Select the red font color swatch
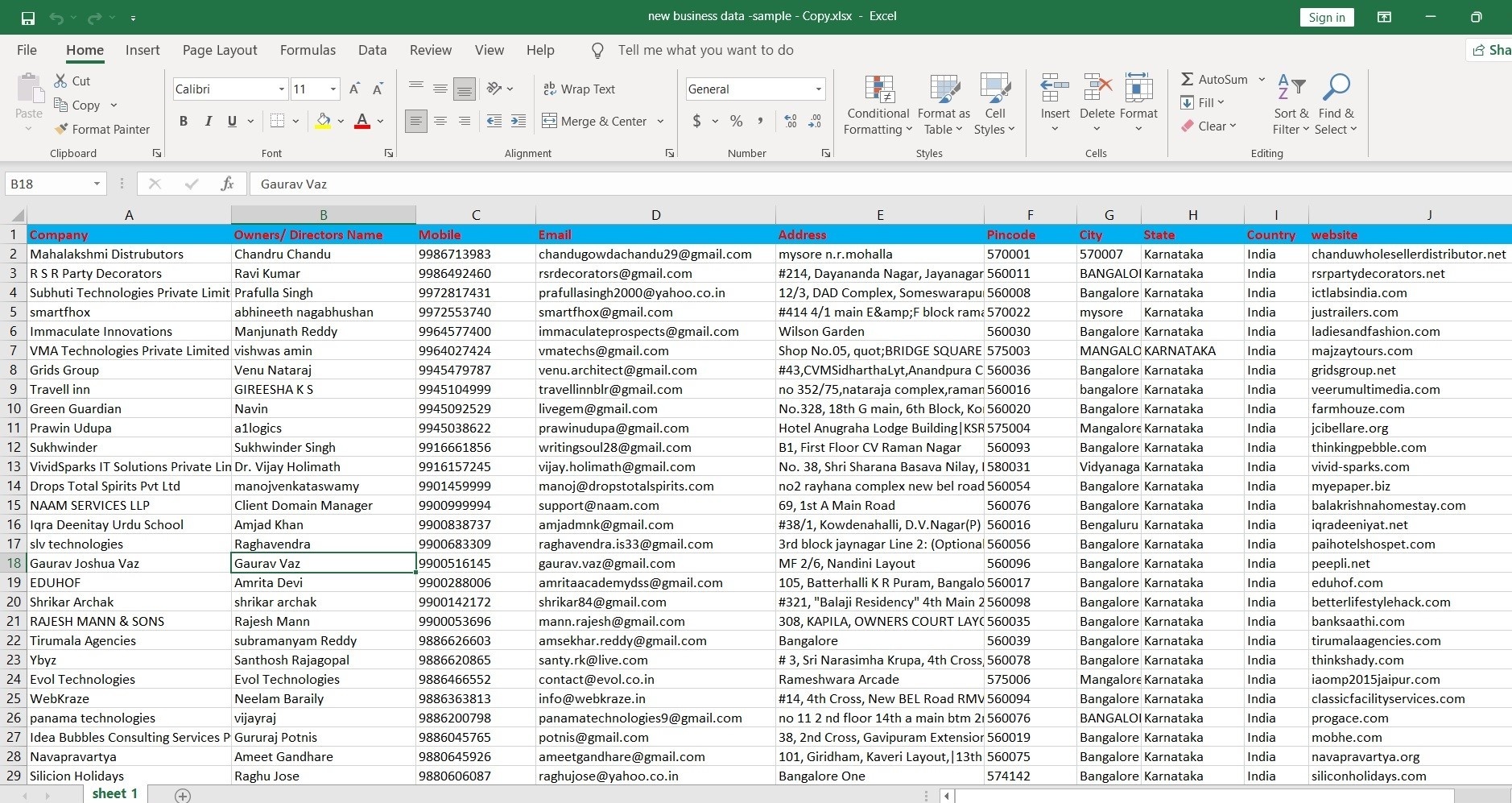1512x803 pixels. coord(364,121)
